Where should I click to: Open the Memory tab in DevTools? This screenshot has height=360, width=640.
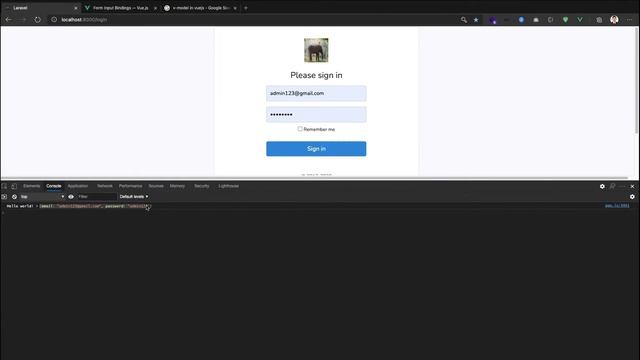point(177,186)
